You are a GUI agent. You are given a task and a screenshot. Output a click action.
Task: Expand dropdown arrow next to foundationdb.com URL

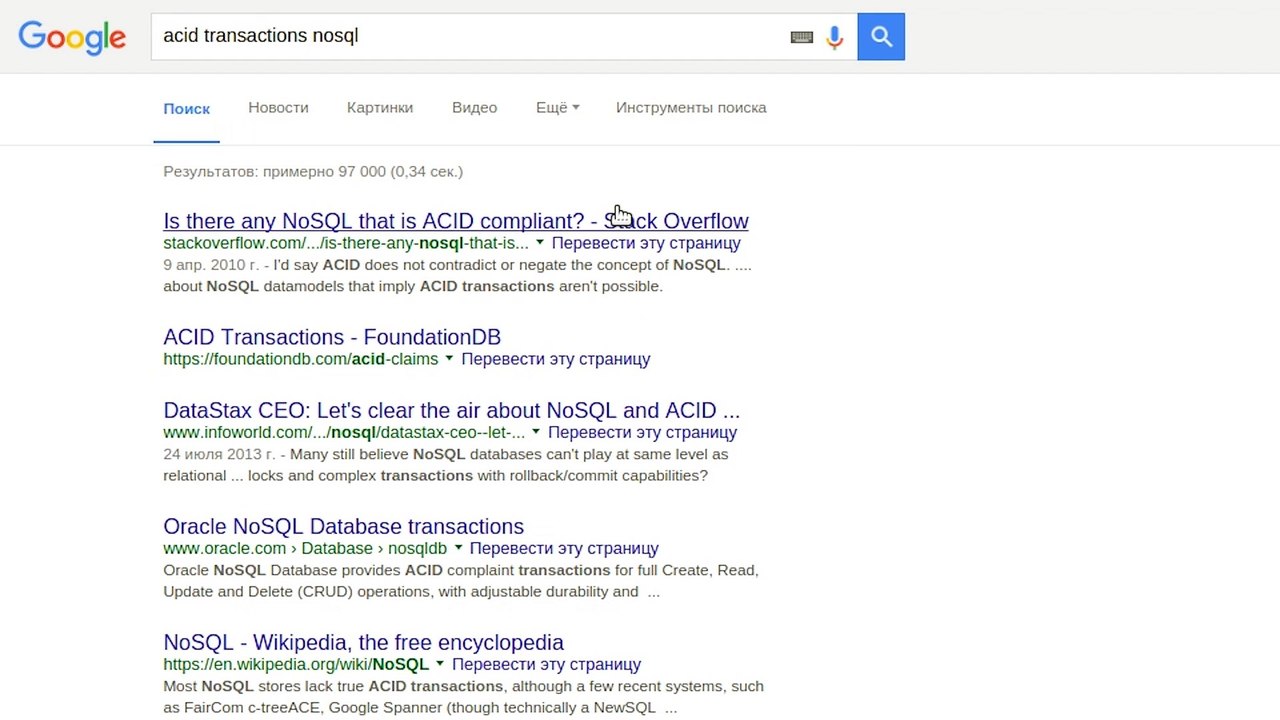tap(449, 359)
